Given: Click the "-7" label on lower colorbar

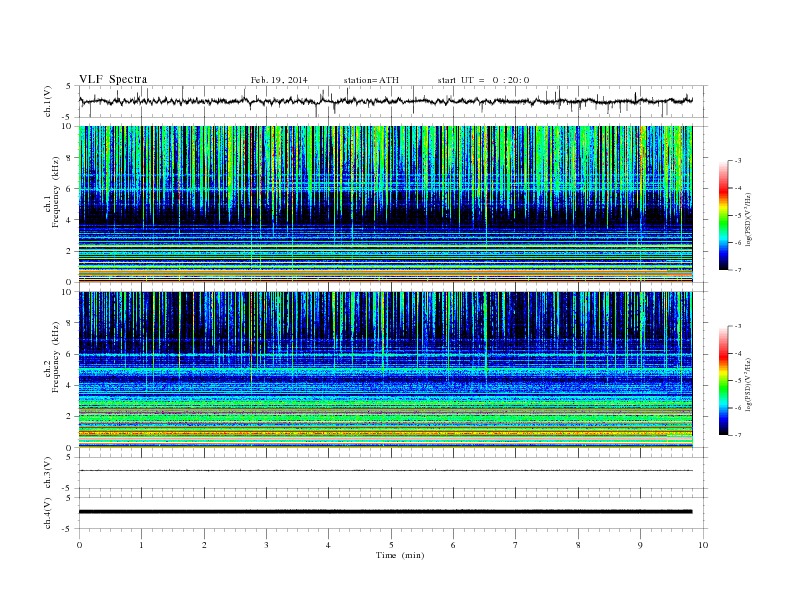Looking at the screenshot, I should click(x=738, y=435).
